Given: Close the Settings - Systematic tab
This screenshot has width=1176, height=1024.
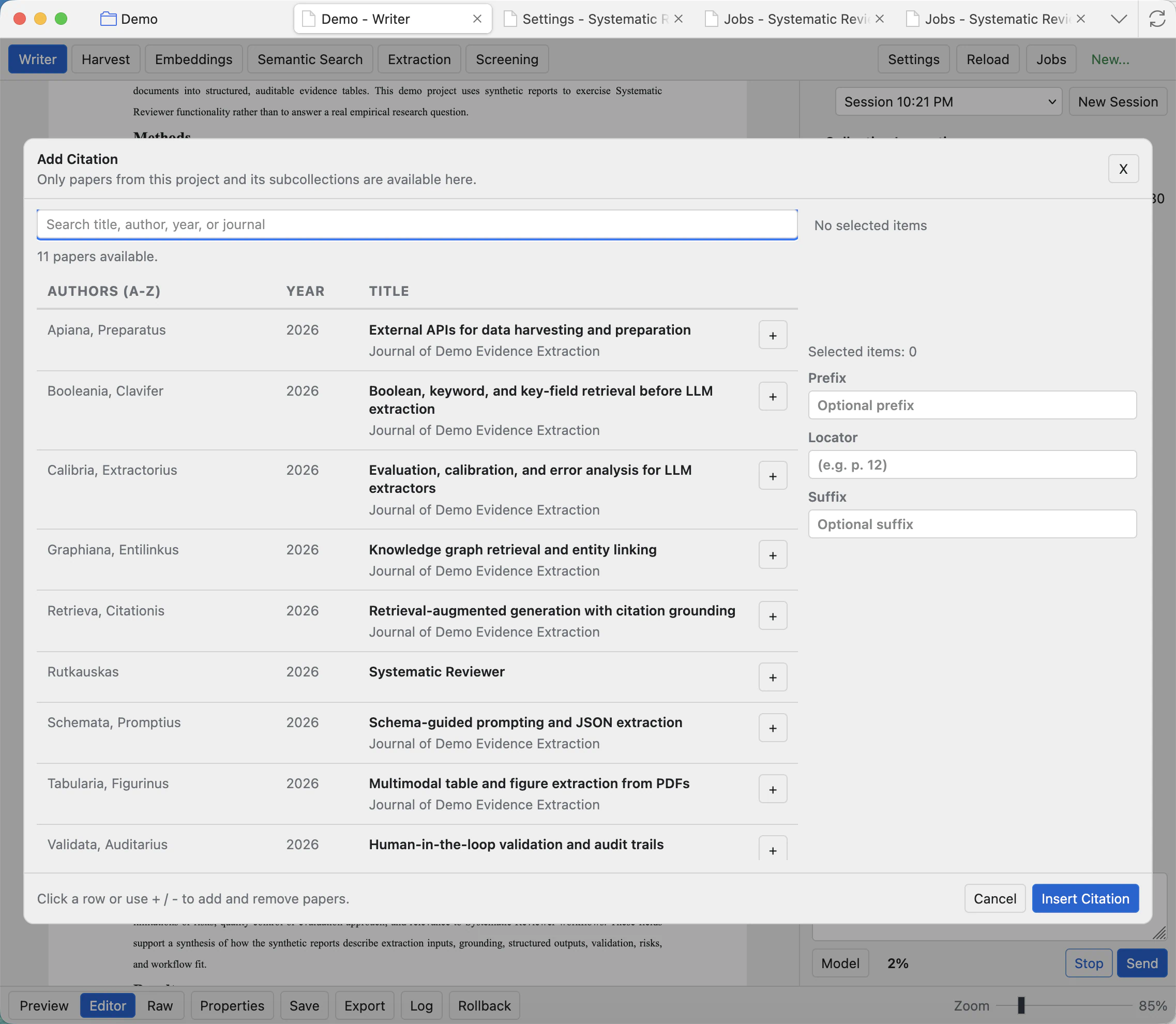Looking at the screenshot, I should [679, 19].
